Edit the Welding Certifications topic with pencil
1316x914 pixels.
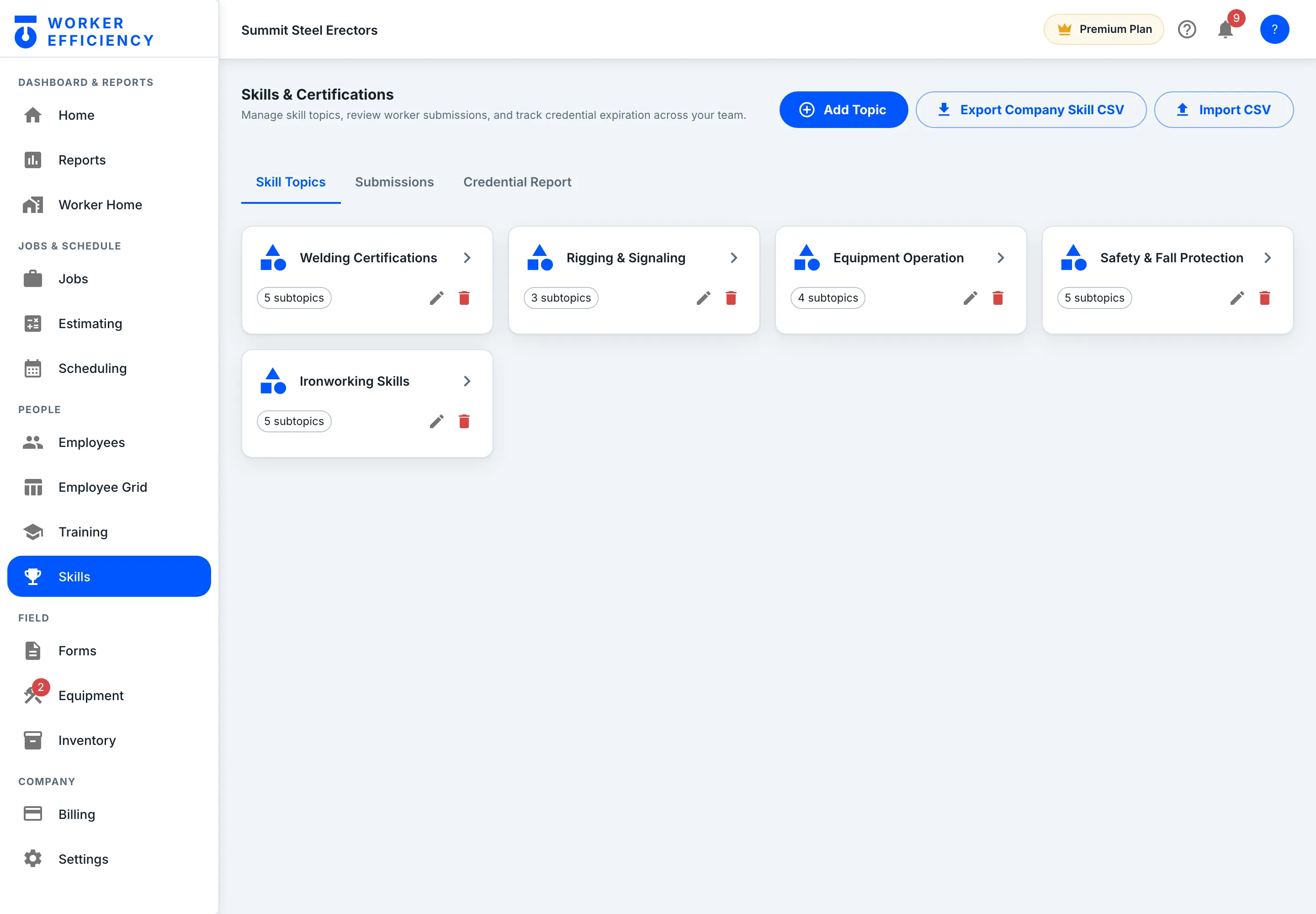click(x=436, y=298)
